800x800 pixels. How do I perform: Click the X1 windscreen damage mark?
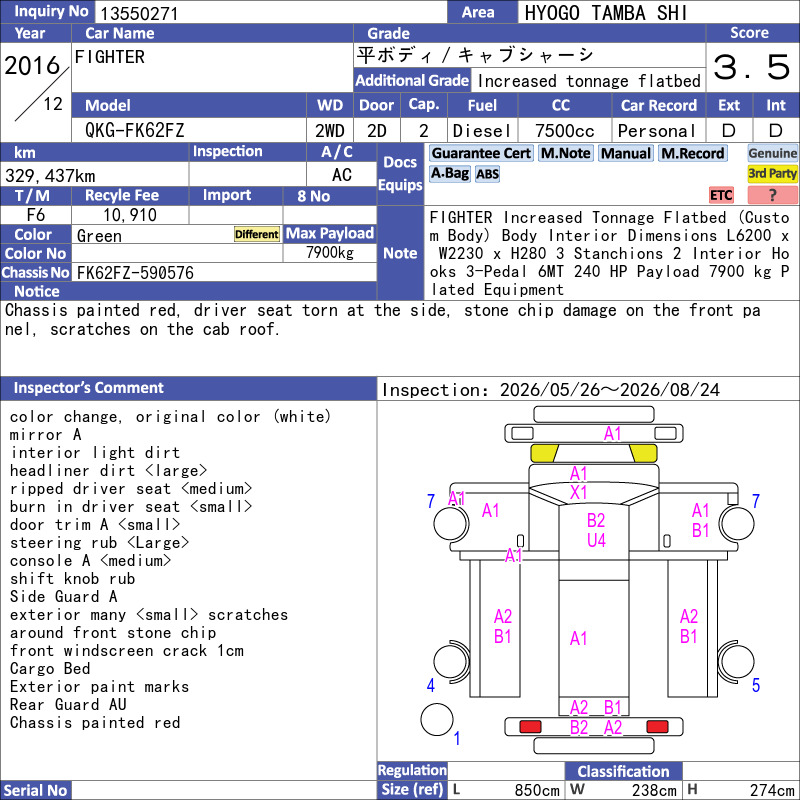(578, 493)
